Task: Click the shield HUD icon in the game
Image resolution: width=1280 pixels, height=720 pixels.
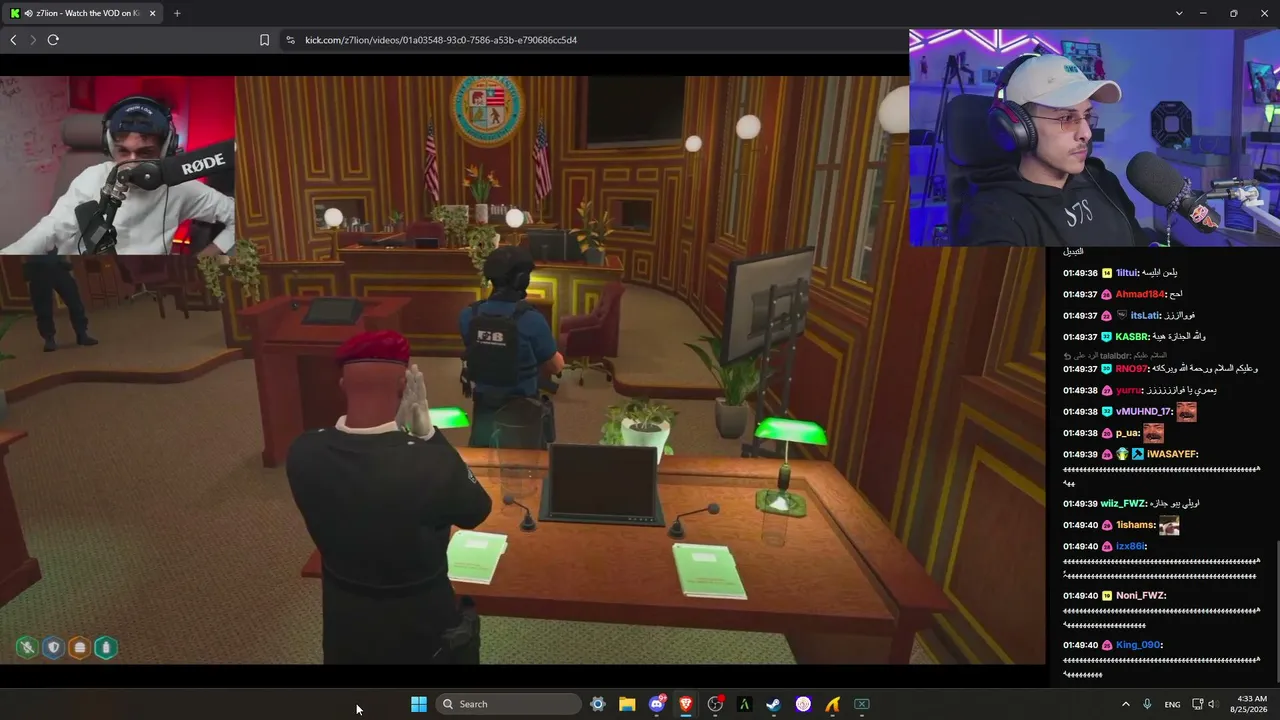Action: tap(54, 647)
